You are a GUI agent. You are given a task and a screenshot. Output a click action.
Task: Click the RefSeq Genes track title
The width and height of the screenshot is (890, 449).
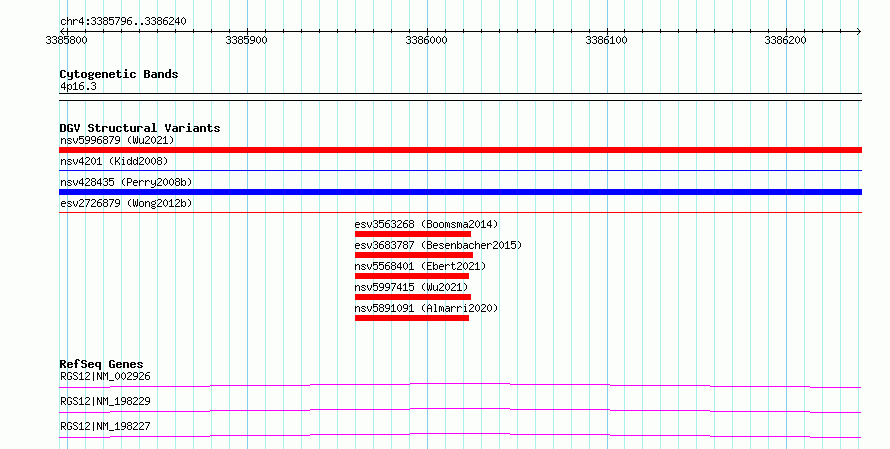102,364
